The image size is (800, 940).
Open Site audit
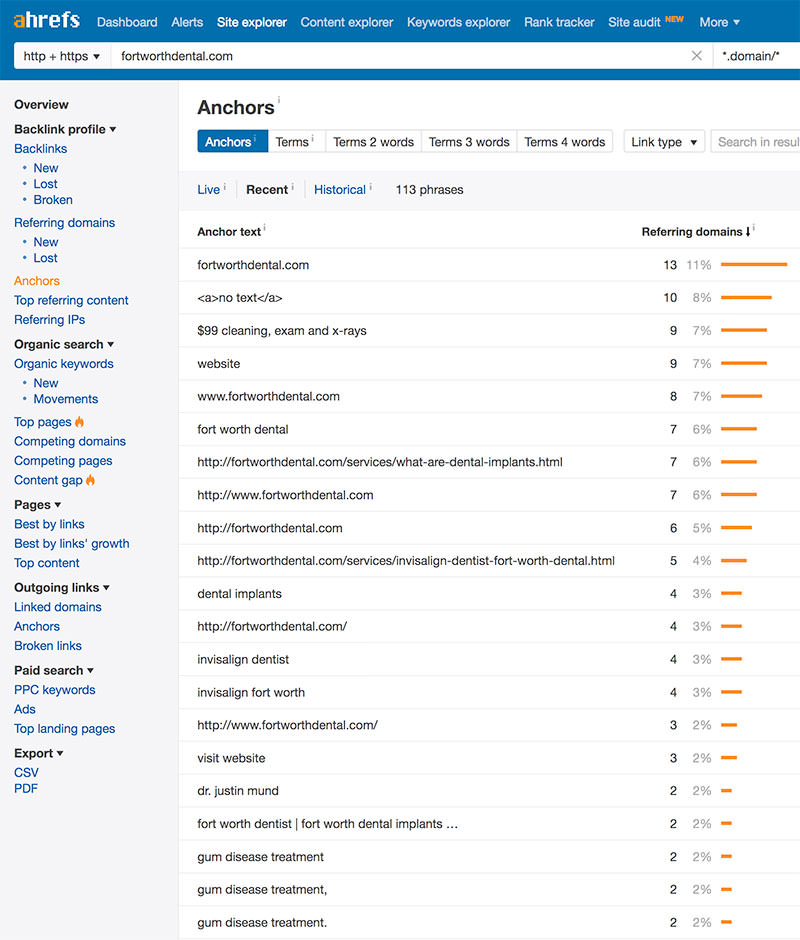click(634, 22)
